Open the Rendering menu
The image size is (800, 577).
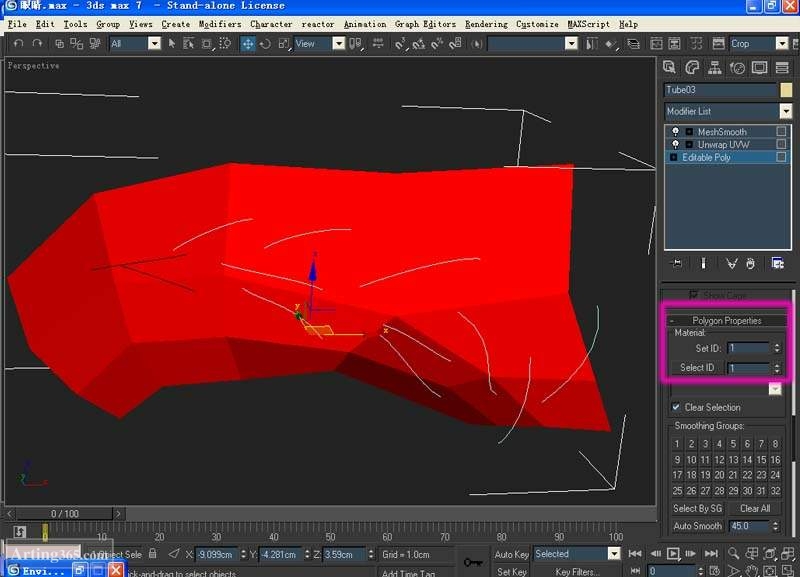click(486, 24)
